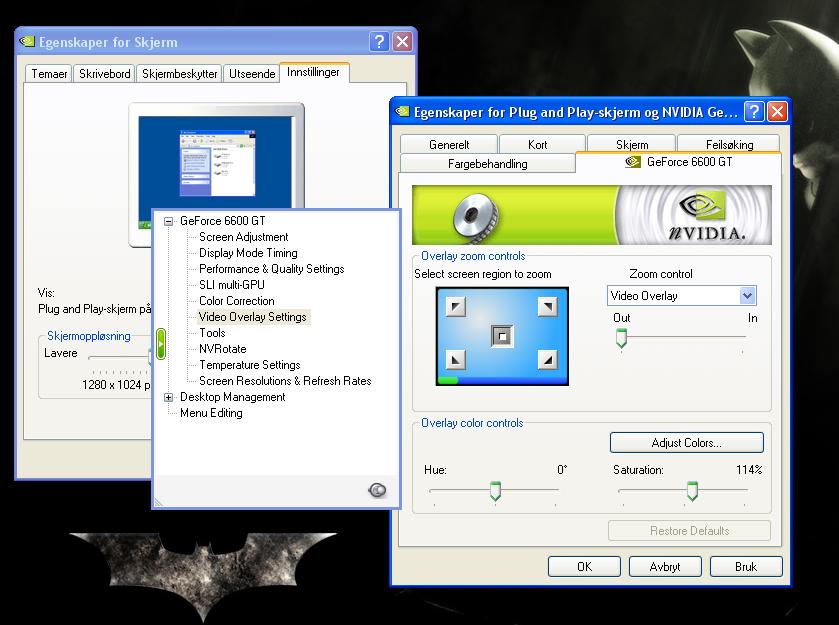The width and height of the screenshot is (839, 625).
Task: Select the GeForce 6600 GT tab
Action: pos(678,162)
